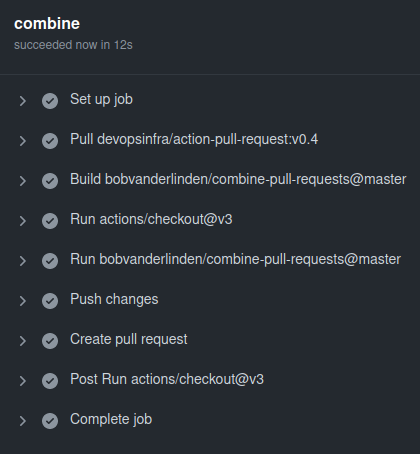This screenshot has height=454, width=420.
Task: Click status icon for Create pull request
Action: [x=50, y=341]
